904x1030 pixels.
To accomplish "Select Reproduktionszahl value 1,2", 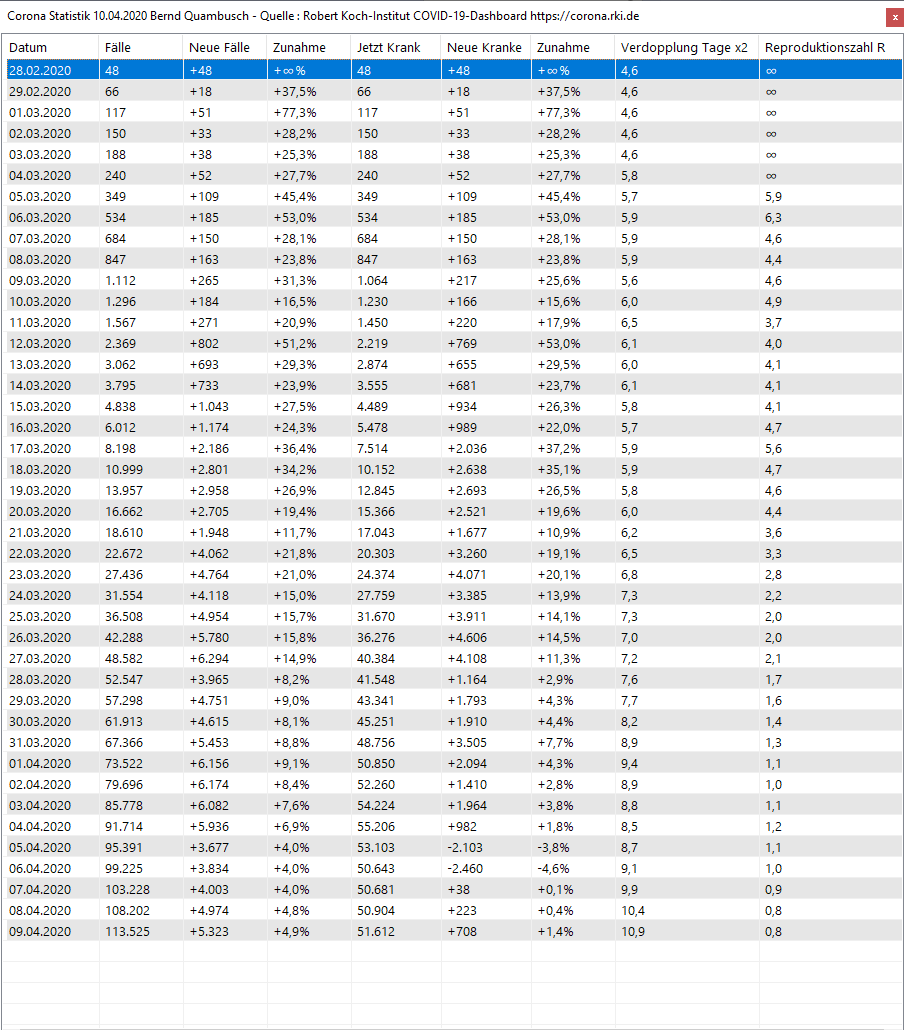I will [x=773, y=827].
